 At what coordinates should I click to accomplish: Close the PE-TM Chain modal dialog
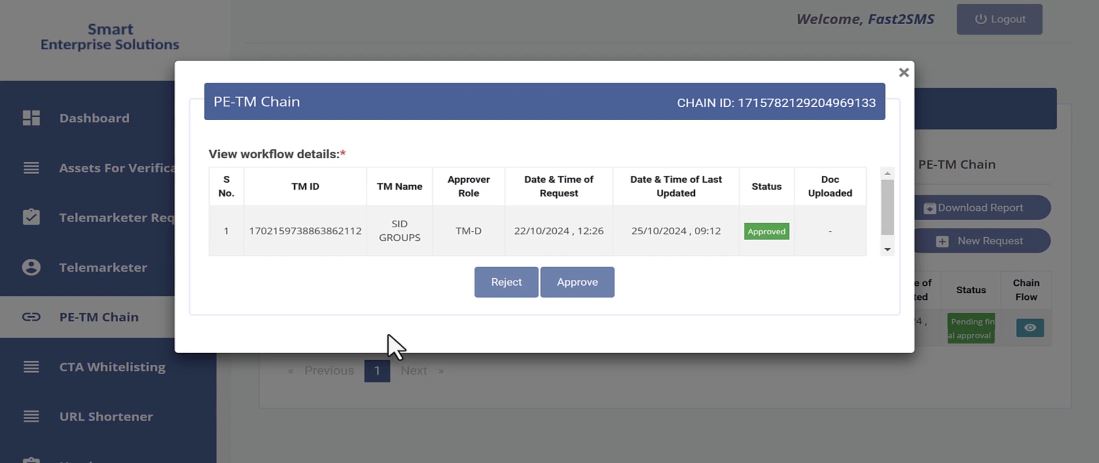(903, 73)
